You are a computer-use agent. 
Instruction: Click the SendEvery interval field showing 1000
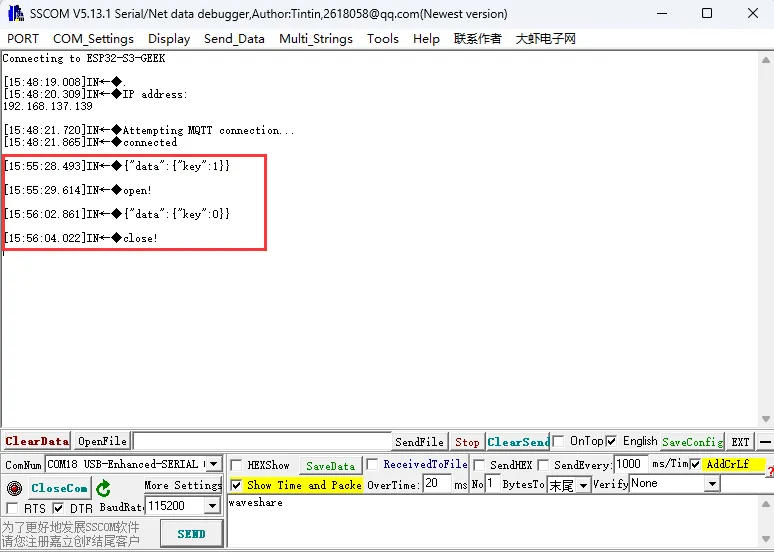click(630, 464)
